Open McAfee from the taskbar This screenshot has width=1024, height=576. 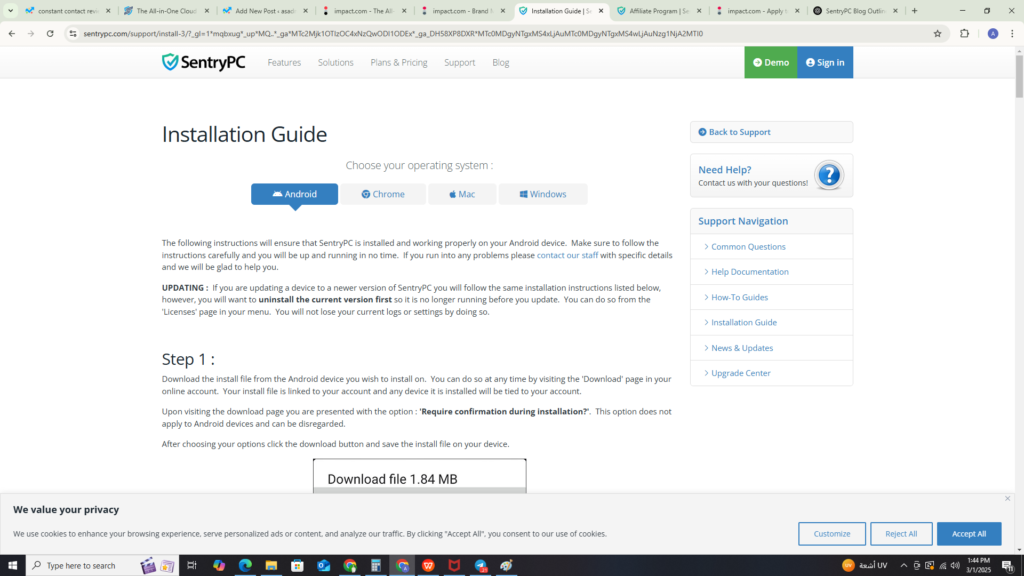(454, 566)
